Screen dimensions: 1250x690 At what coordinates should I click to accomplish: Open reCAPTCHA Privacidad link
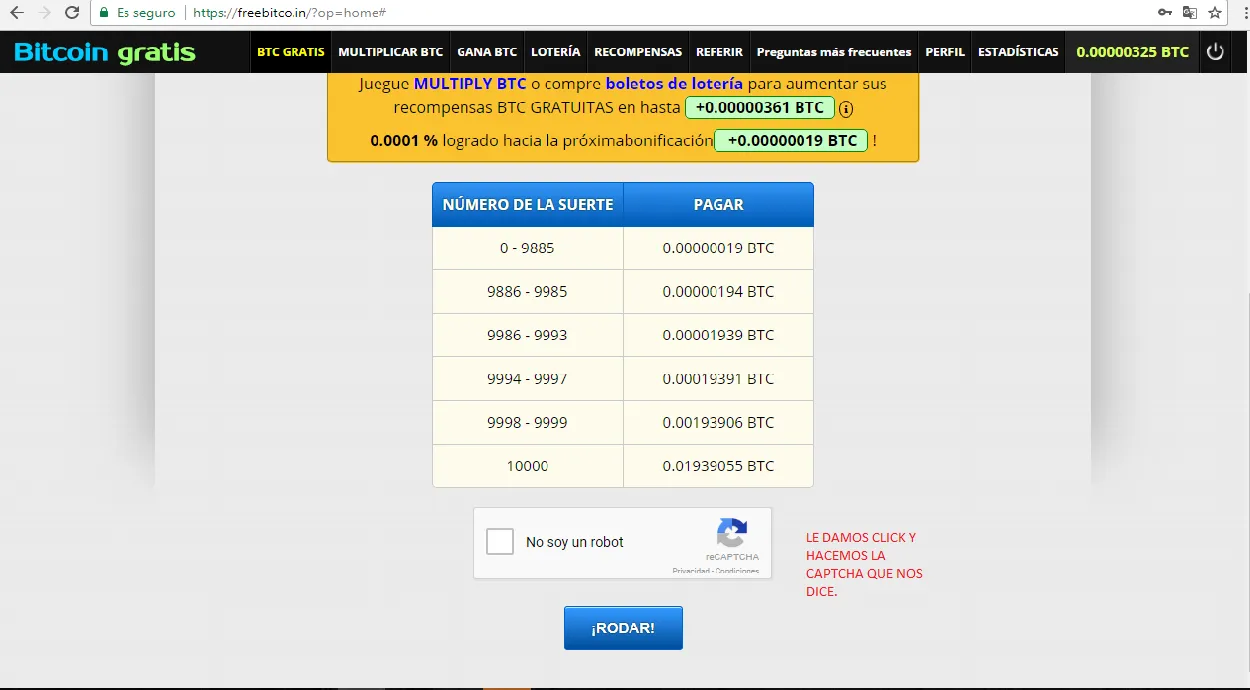[690, 571]
